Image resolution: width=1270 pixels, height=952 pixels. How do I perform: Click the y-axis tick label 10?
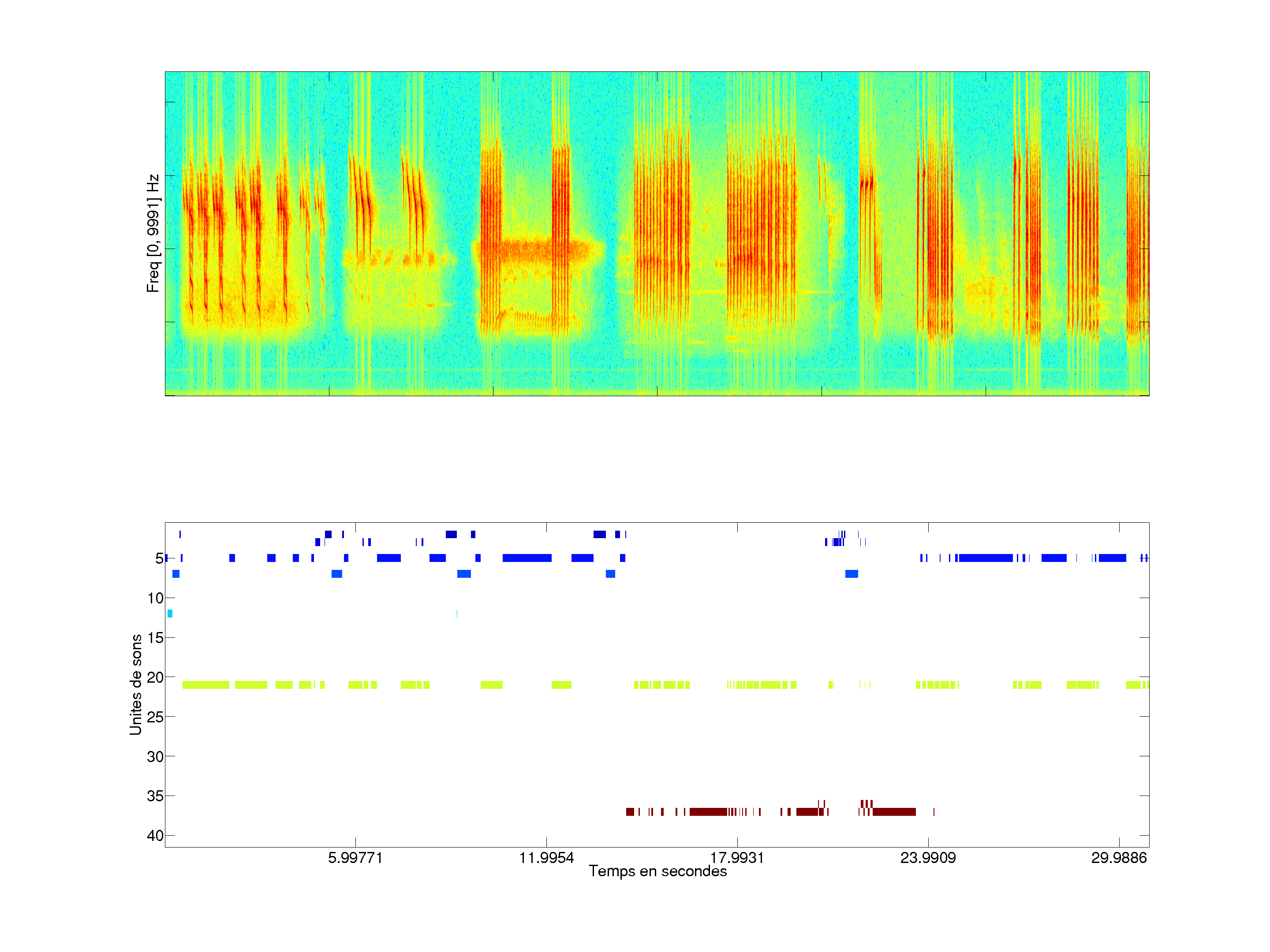point(155,598)
